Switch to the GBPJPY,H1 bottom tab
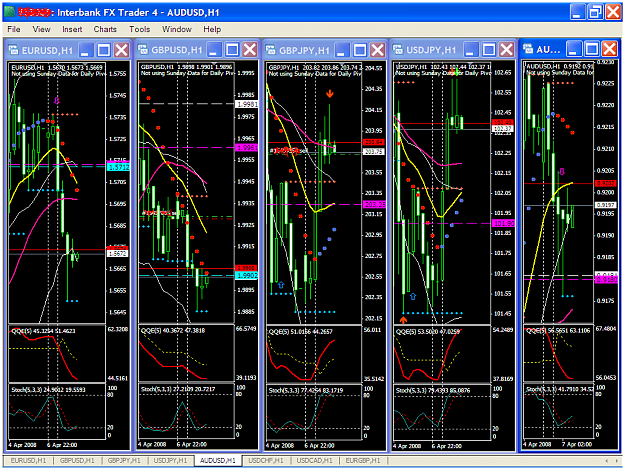625x470 pixels. click(124, 460)
